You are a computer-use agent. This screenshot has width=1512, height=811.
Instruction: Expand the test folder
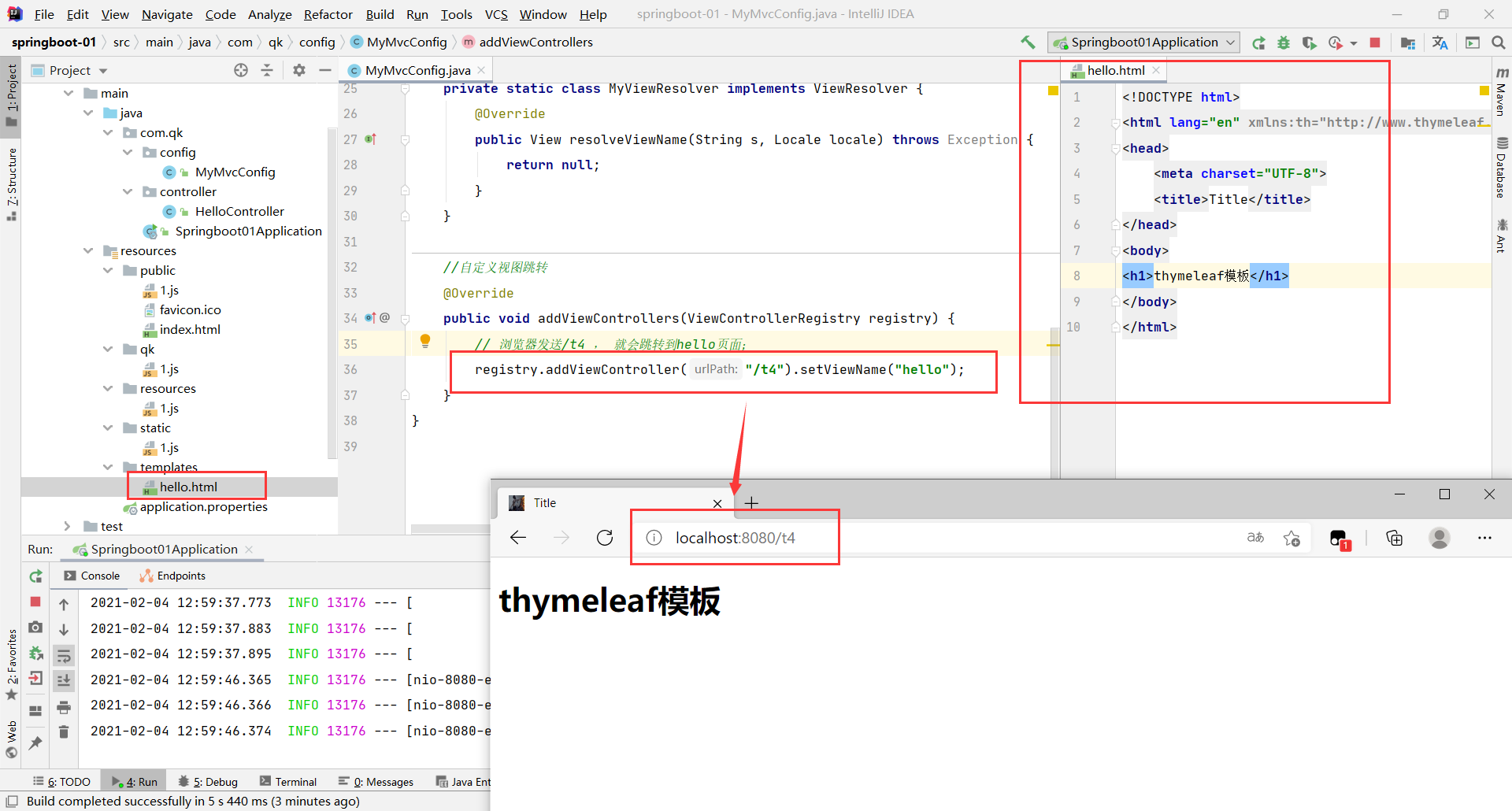[x=67, y=526]
